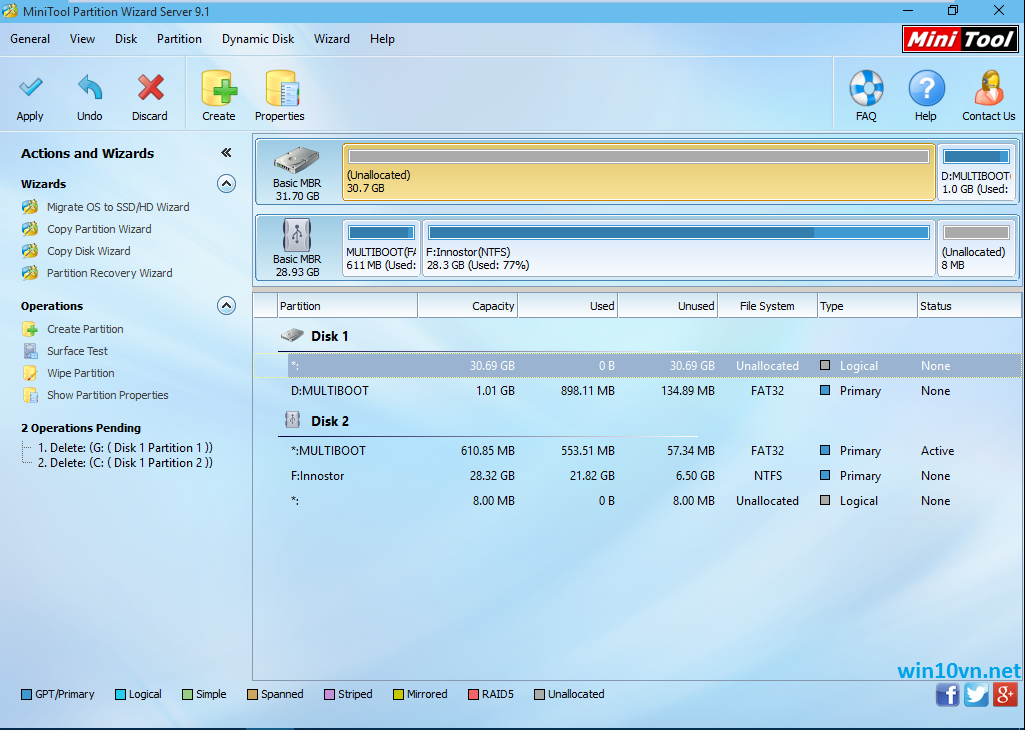Click the GPT/Primary legend color box

(26, 695)
